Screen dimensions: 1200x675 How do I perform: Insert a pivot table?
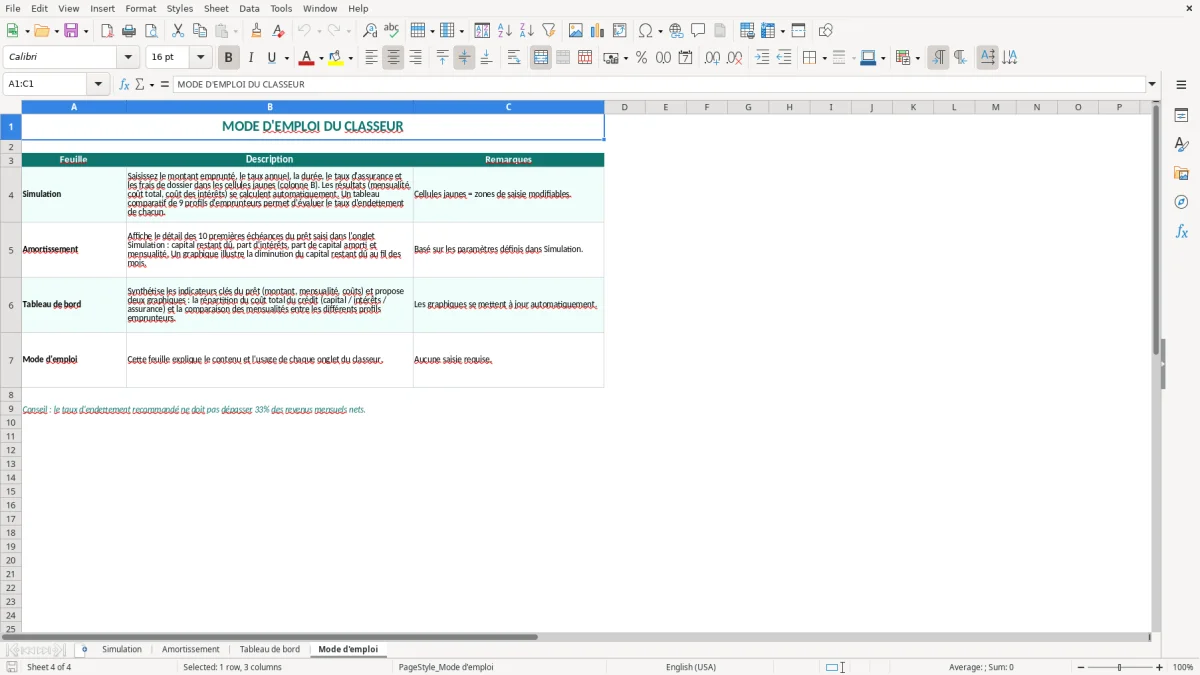pos(620,31)
